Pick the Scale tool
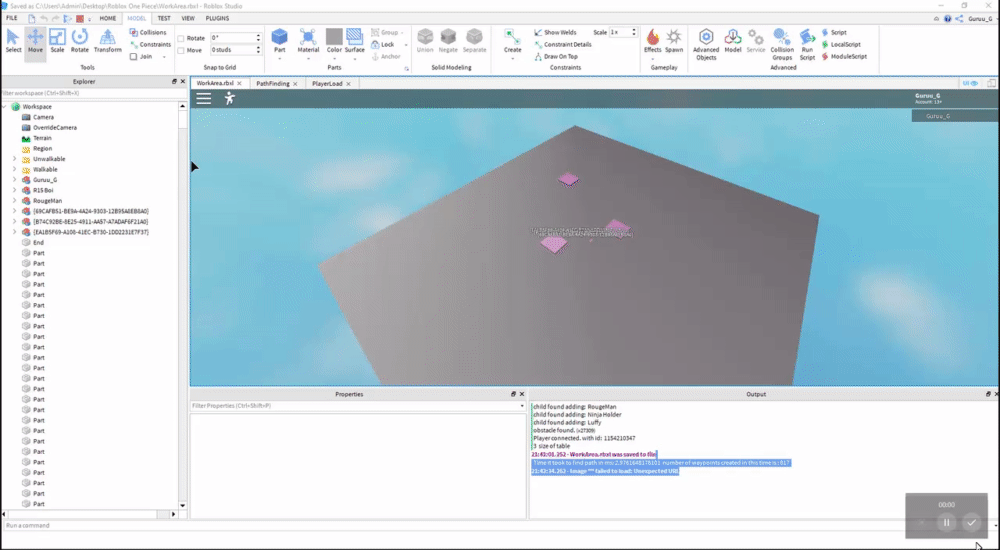This screenshot has width=1000, height=550. click(57, 41)
